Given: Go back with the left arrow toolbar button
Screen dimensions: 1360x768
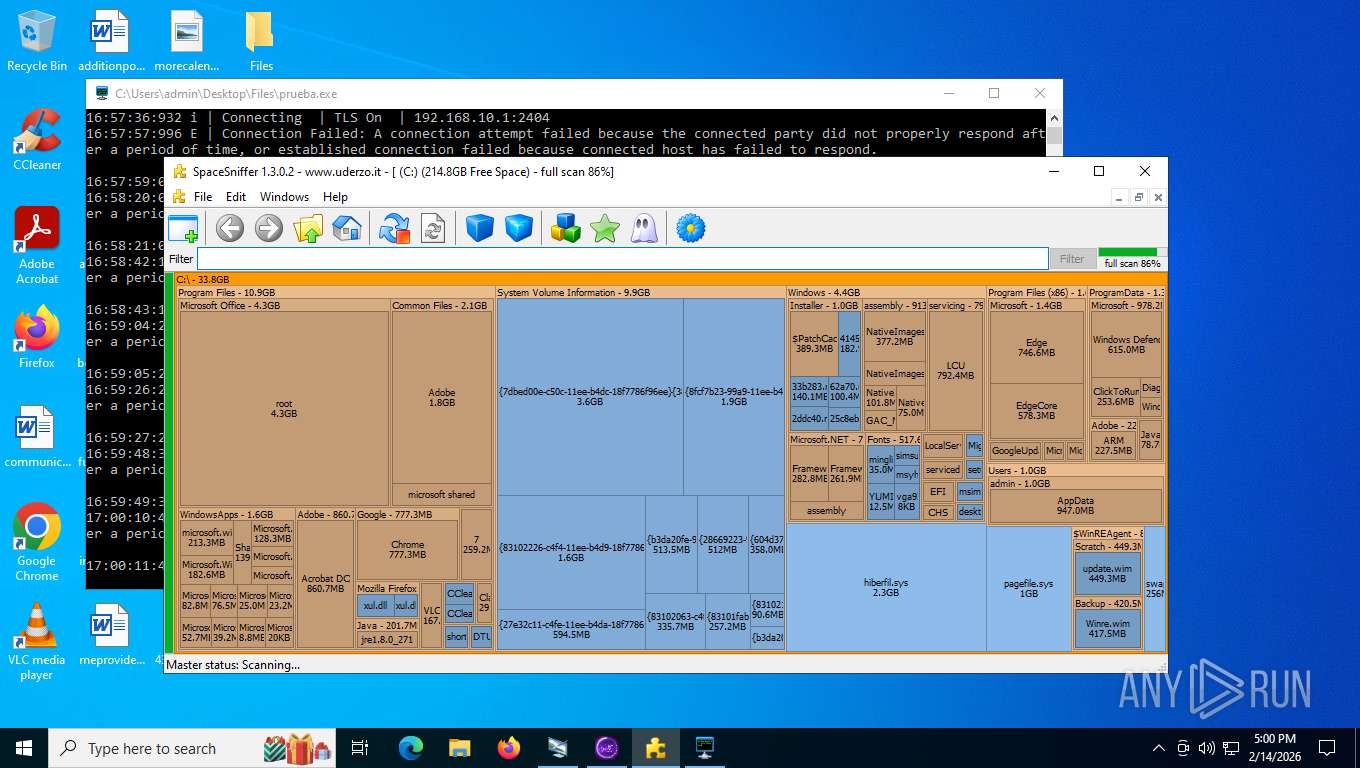Looking at the screenshot, I should point(230,228).
